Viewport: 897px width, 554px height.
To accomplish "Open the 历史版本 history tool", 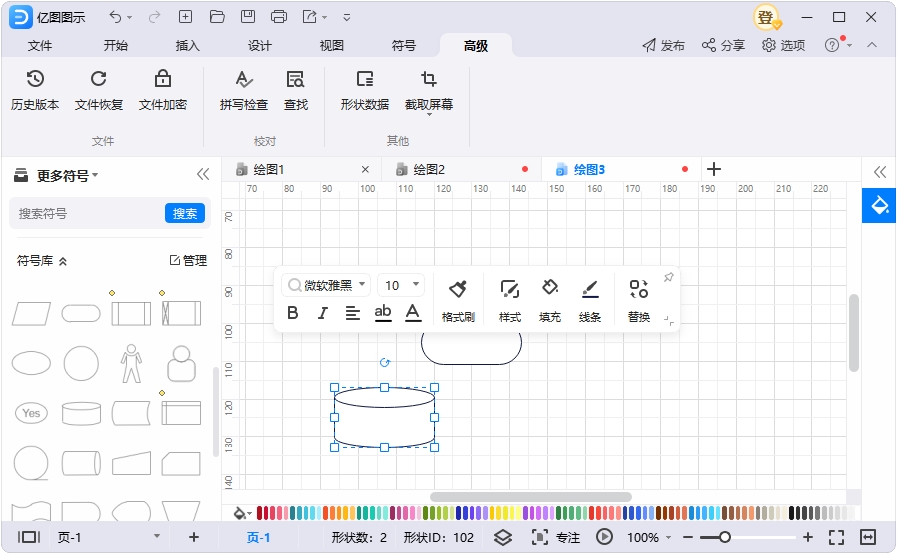I will (35, 90).
